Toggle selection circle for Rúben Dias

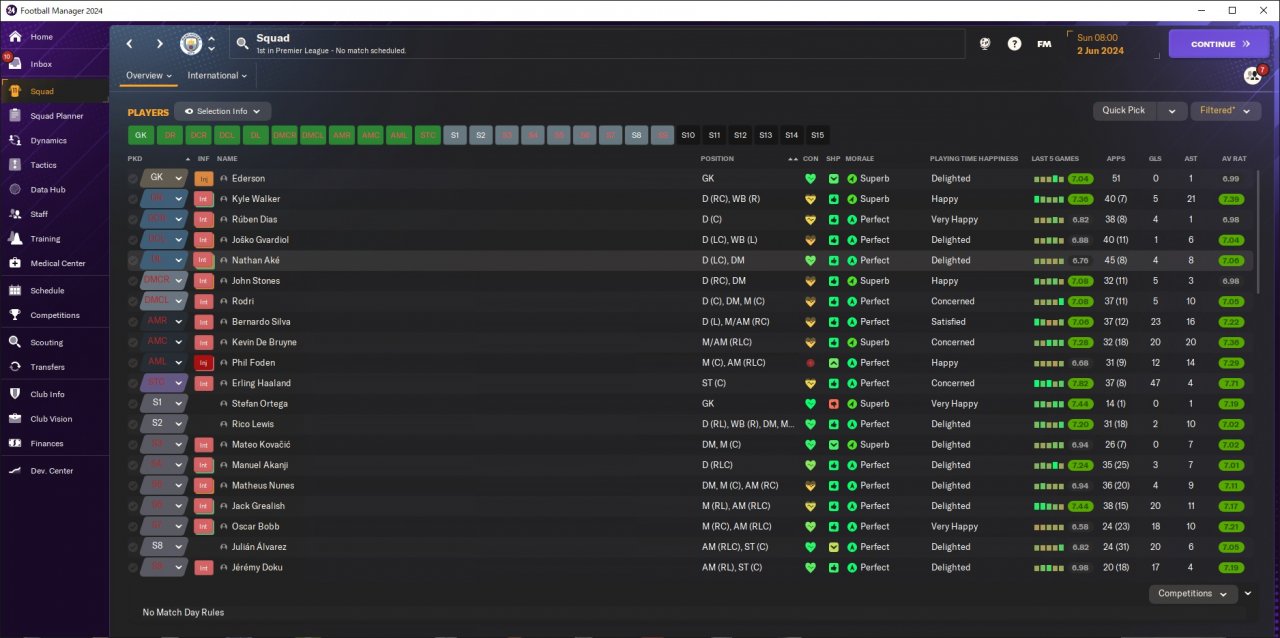[x=133, y=220]
